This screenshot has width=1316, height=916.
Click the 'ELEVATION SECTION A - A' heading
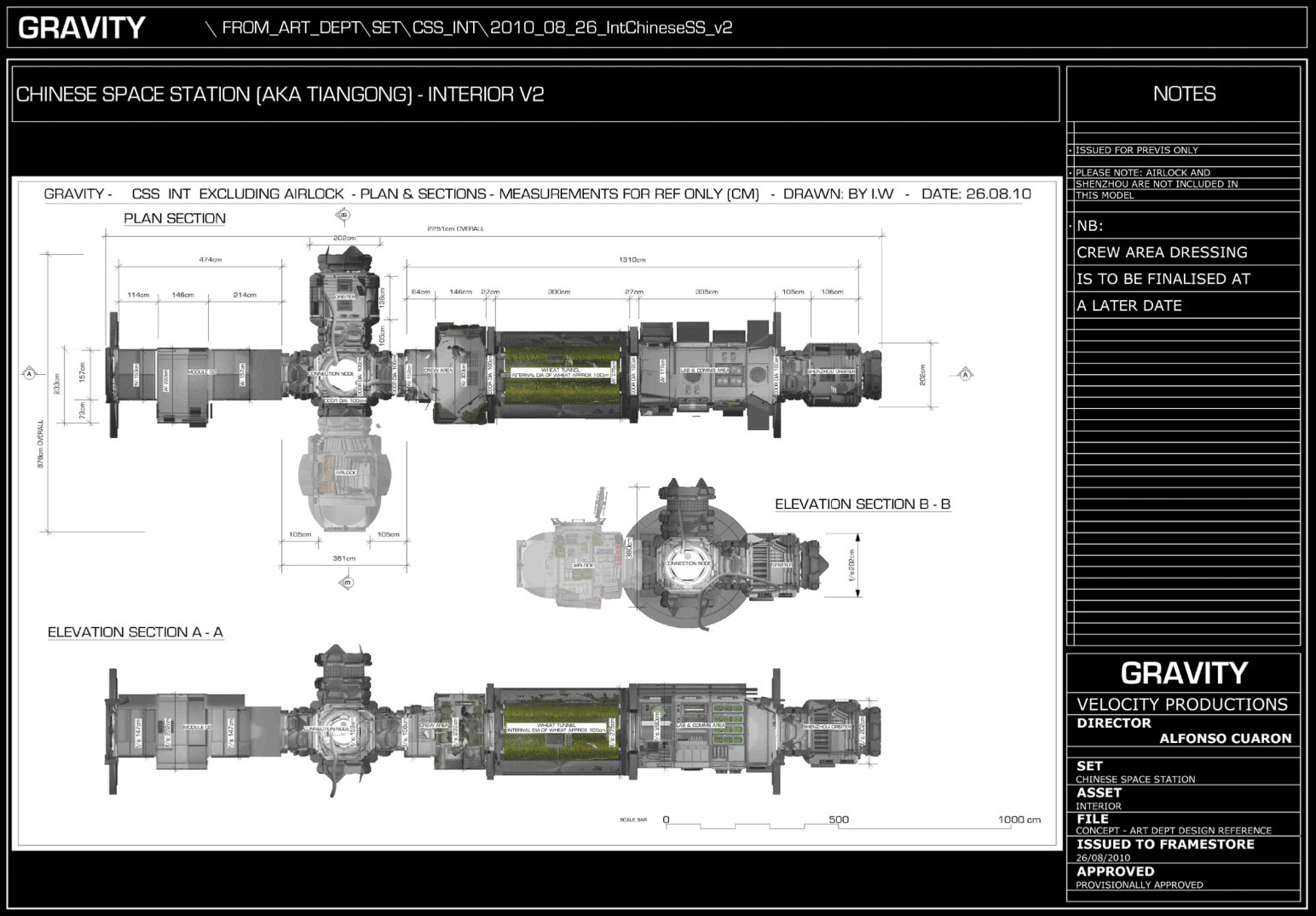pos(136,632)
